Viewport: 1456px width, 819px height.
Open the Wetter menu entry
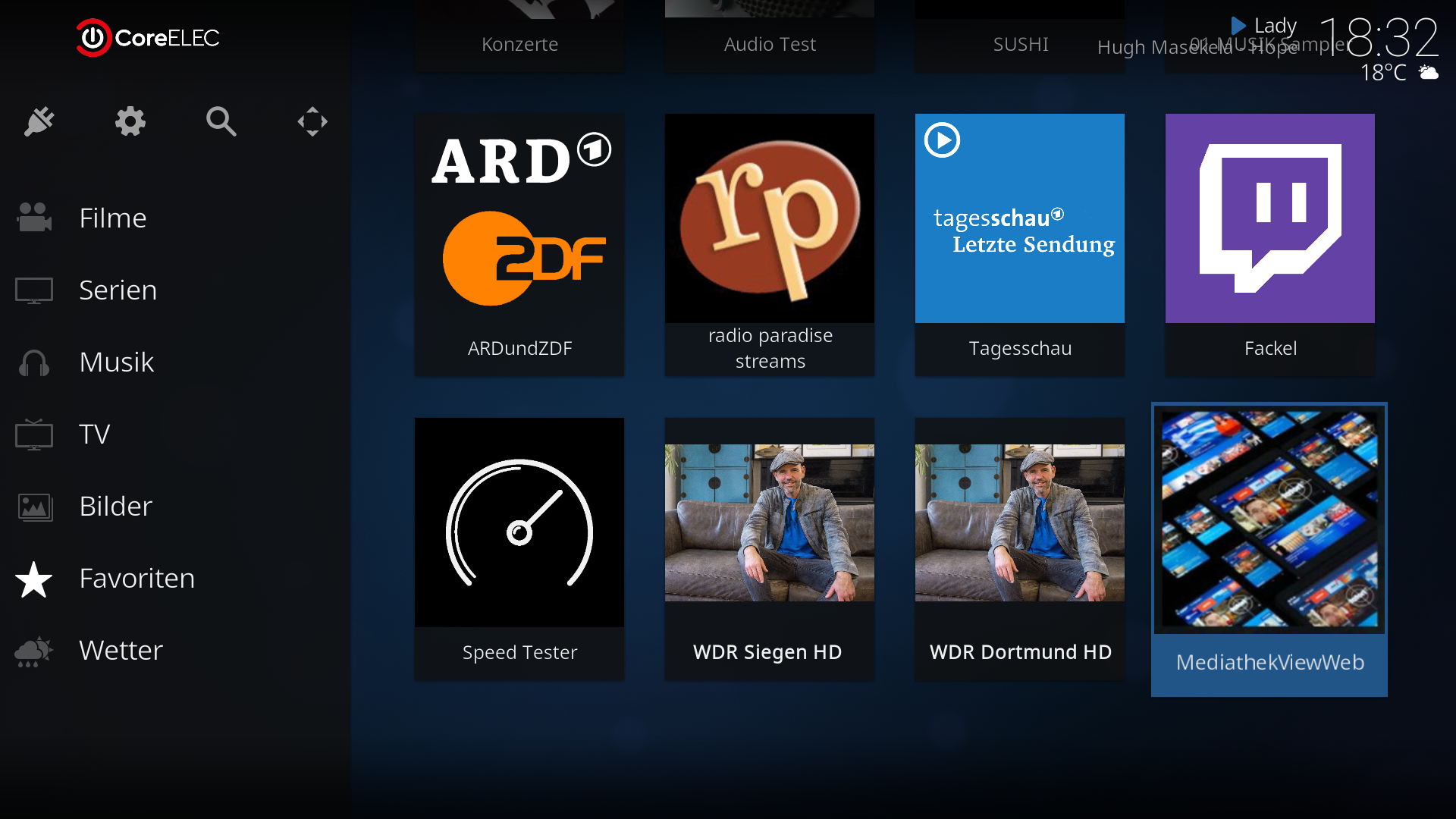(175, 650)
